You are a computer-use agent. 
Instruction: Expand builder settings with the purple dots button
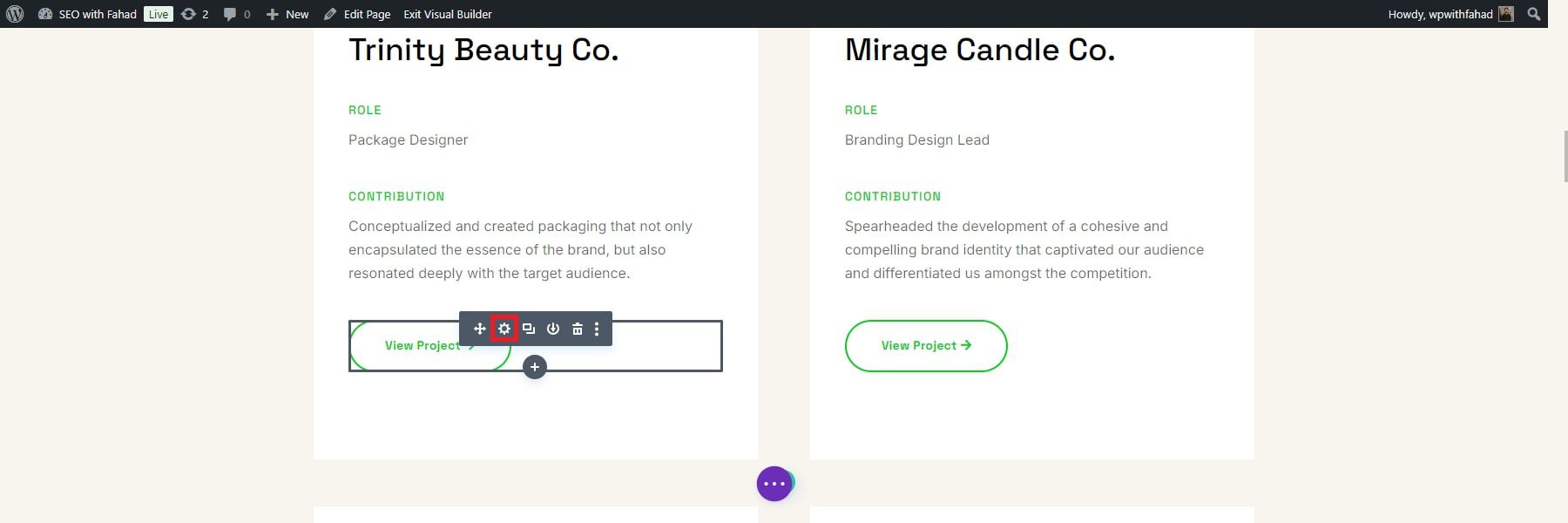[774, 484]
